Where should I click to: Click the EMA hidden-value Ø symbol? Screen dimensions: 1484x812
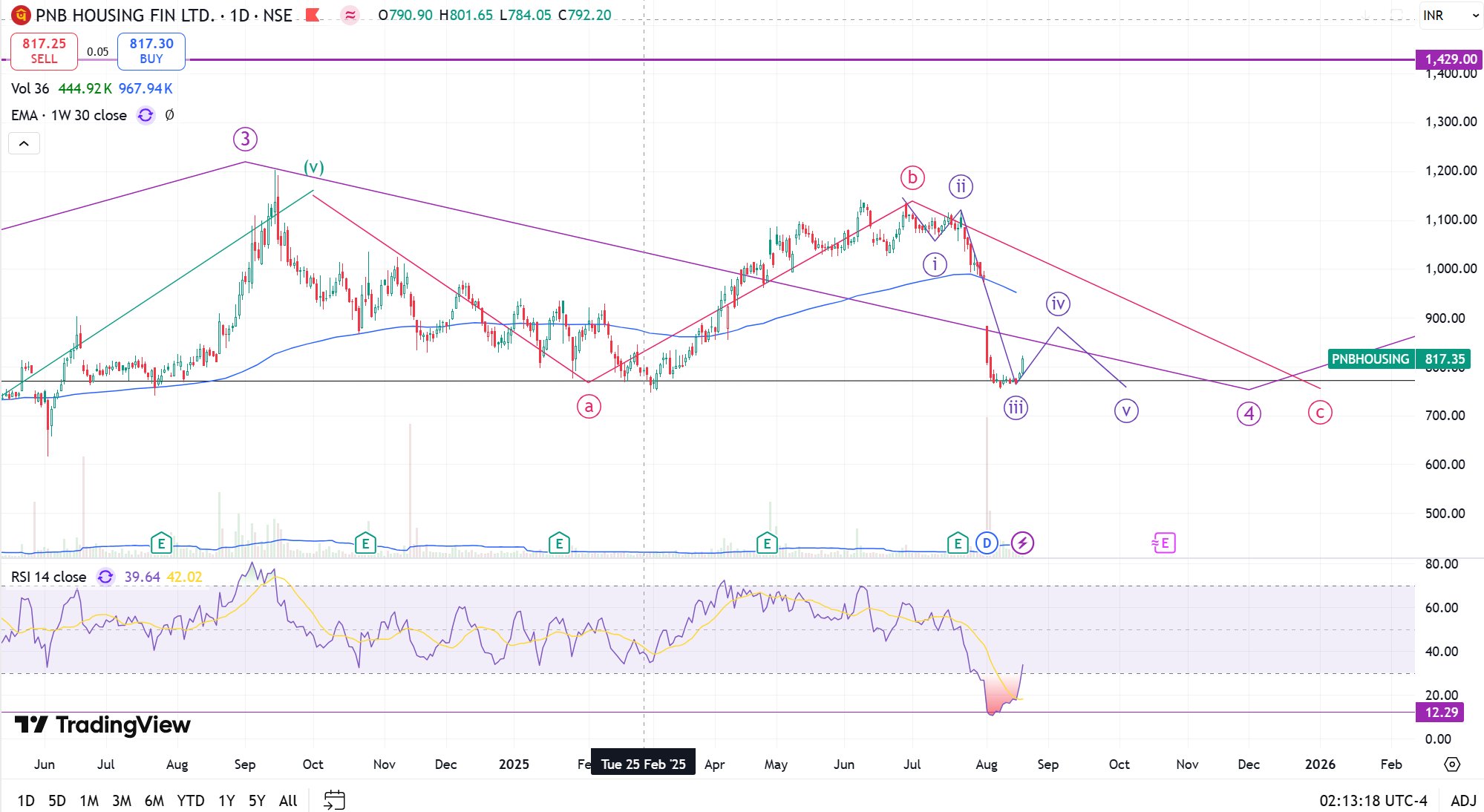[x=169, y=115]
